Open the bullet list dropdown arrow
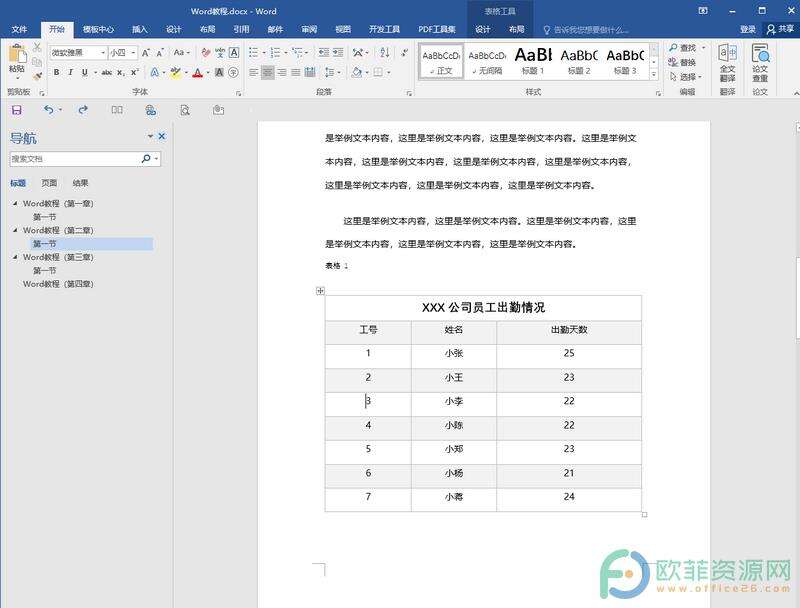Screen dimensions: 800x608 click(x=264, y=53)
